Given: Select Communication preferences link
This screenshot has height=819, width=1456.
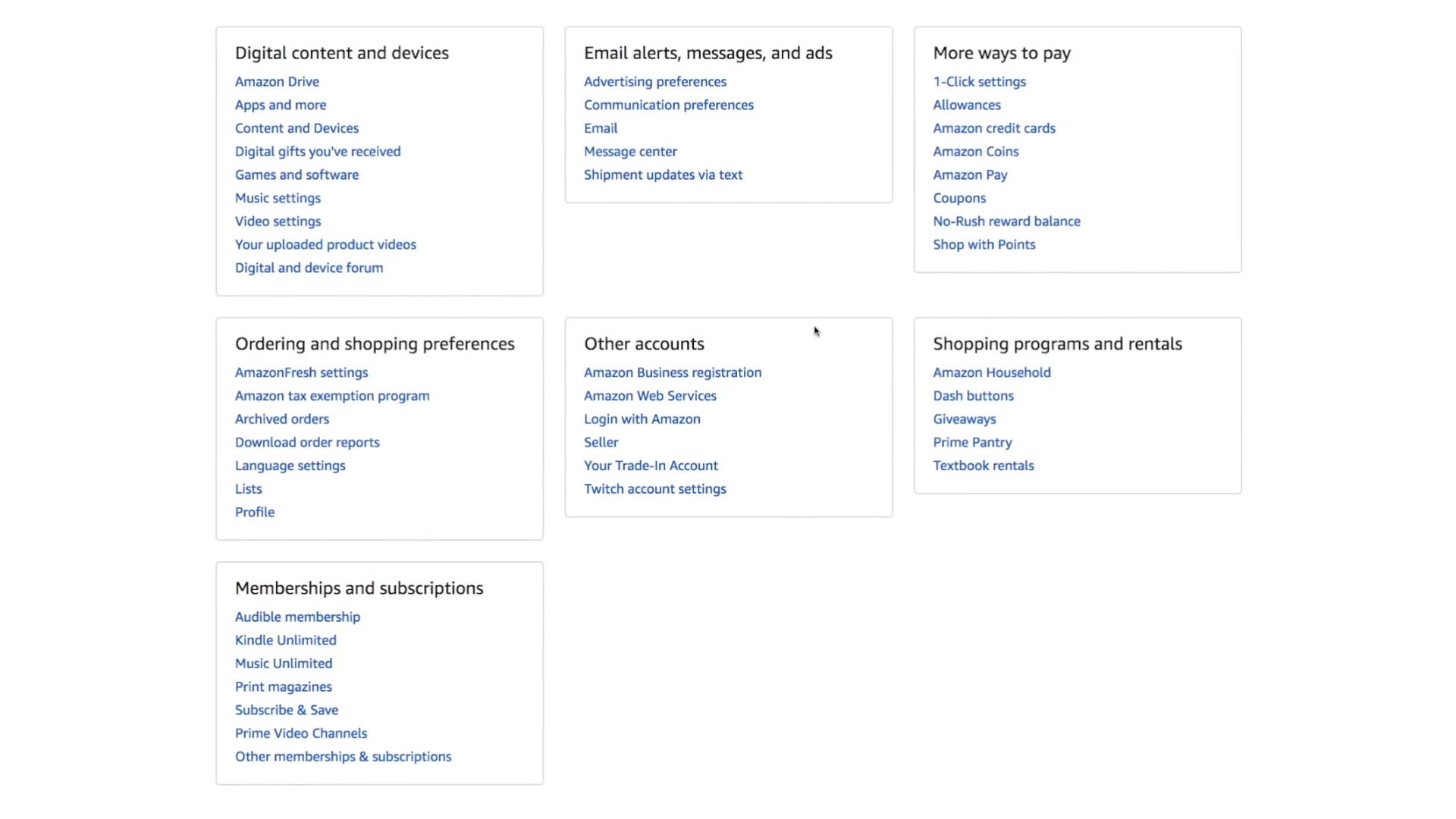Looking at the screenshot, I should coord(668,105).
